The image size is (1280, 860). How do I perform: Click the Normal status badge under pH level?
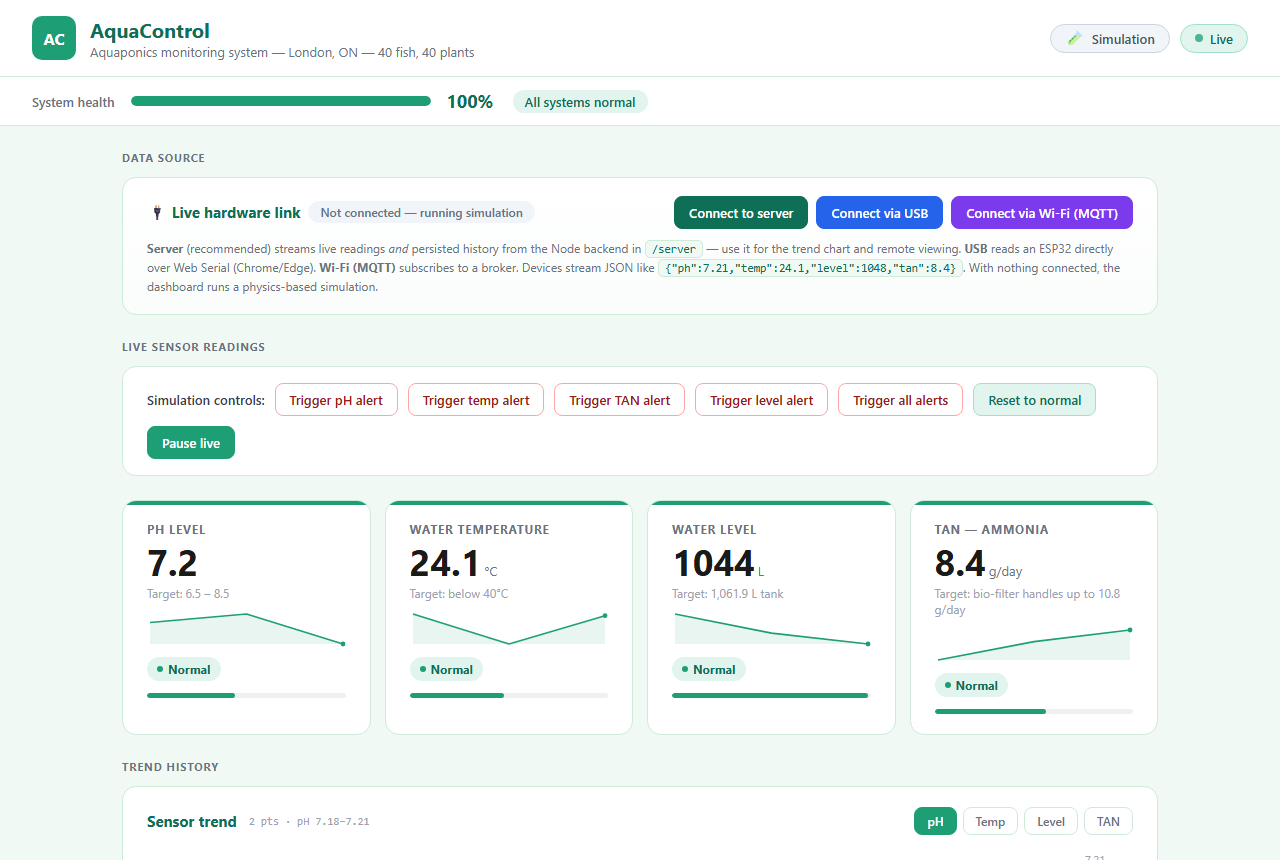click(x=184, y=669)
